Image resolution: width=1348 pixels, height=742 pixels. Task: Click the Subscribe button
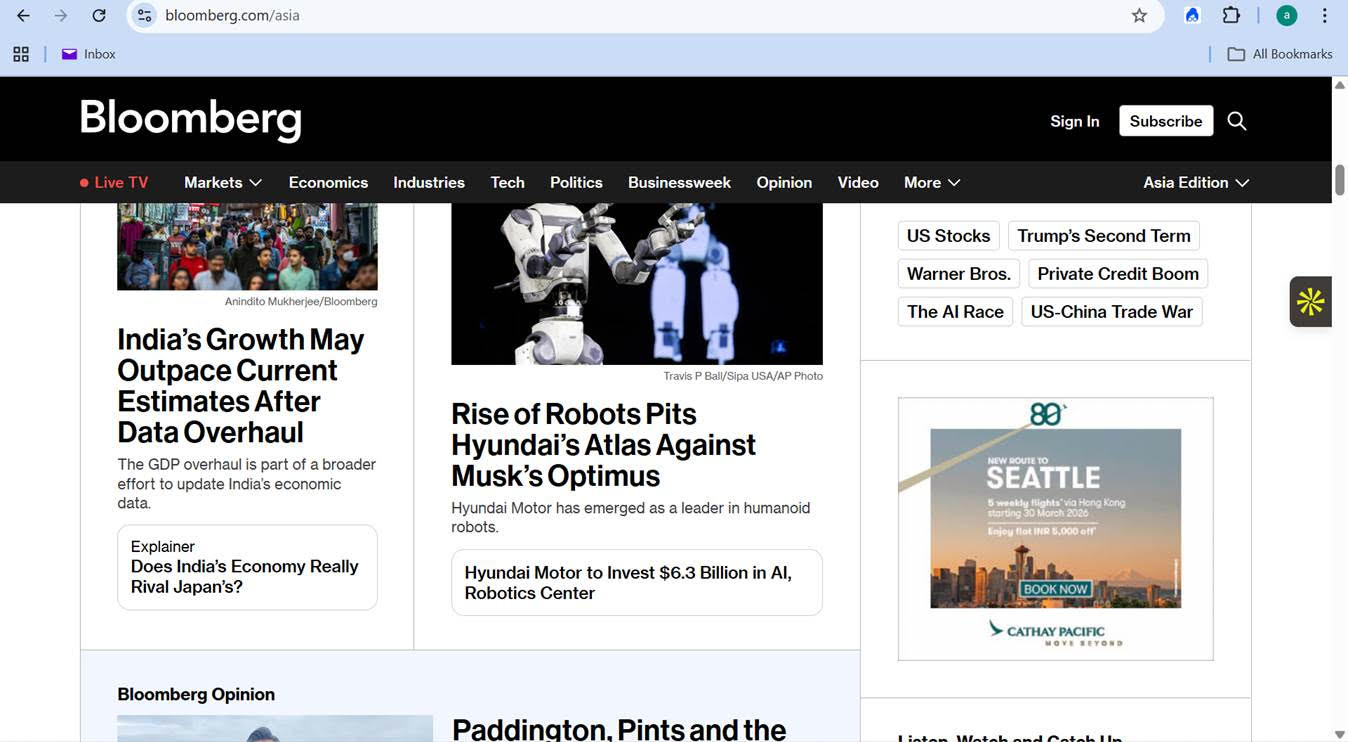click(1166, 121)
